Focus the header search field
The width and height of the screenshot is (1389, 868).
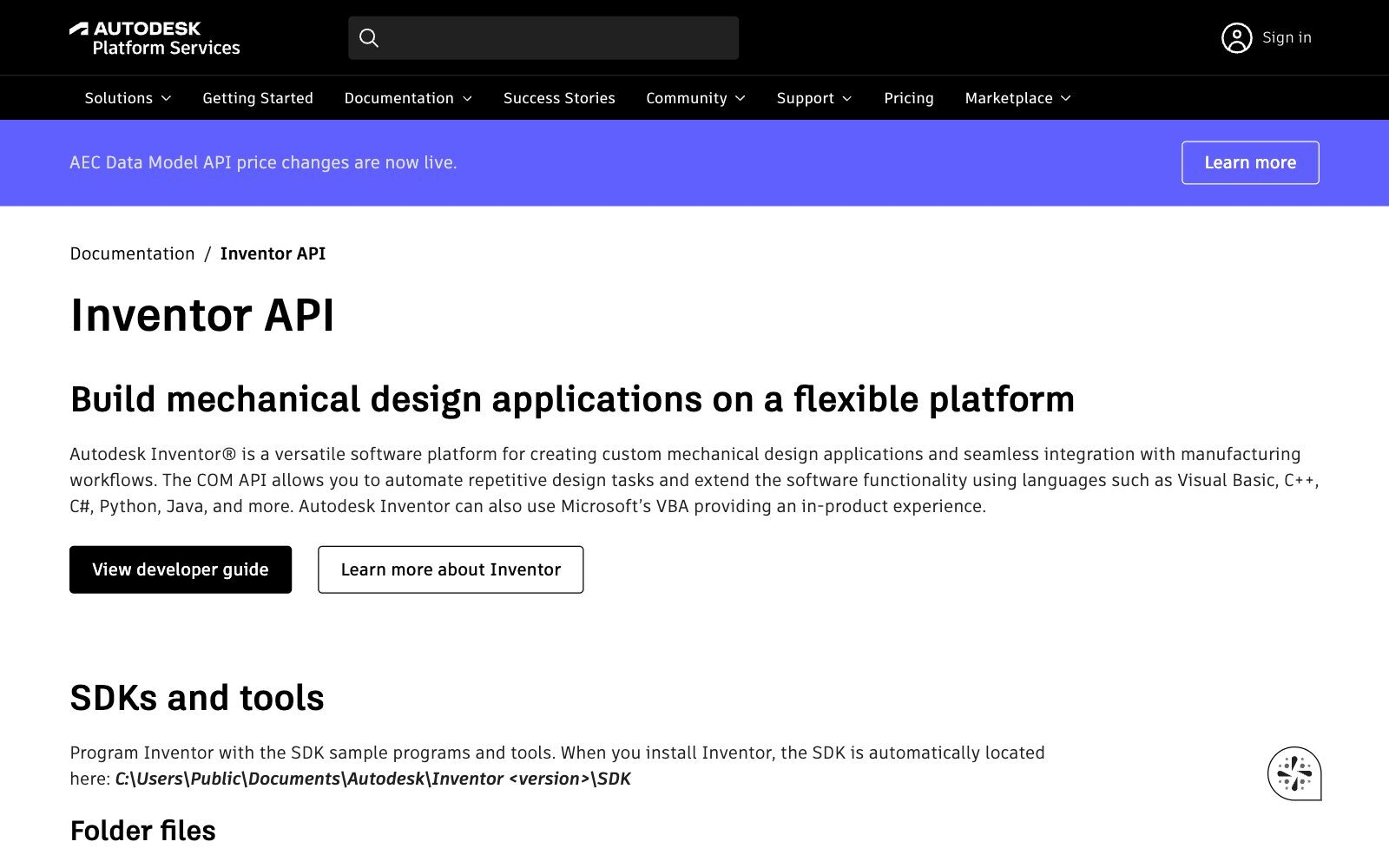[543, 38]
